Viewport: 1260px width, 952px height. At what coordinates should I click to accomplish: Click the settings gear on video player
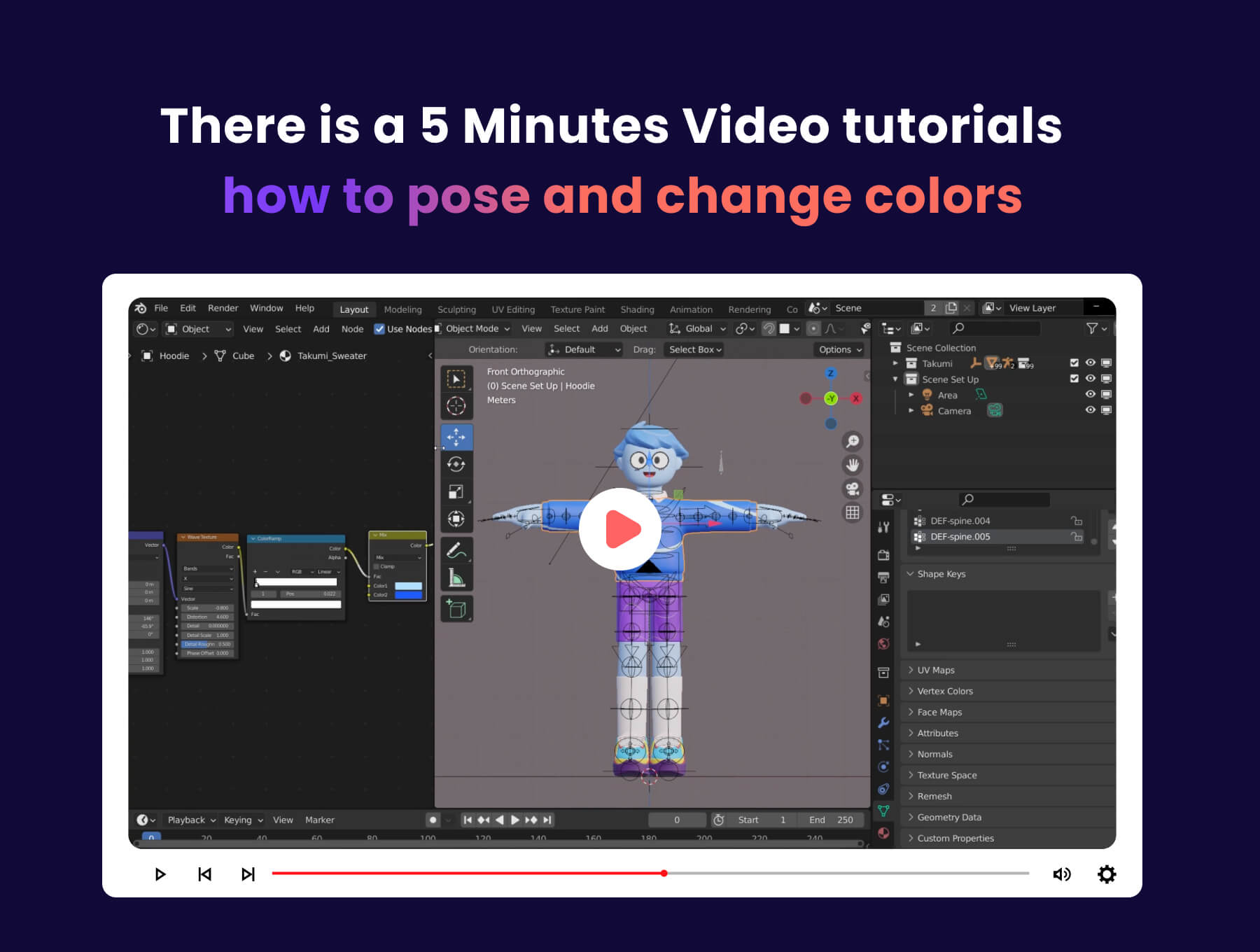(x=1106, y=874)
